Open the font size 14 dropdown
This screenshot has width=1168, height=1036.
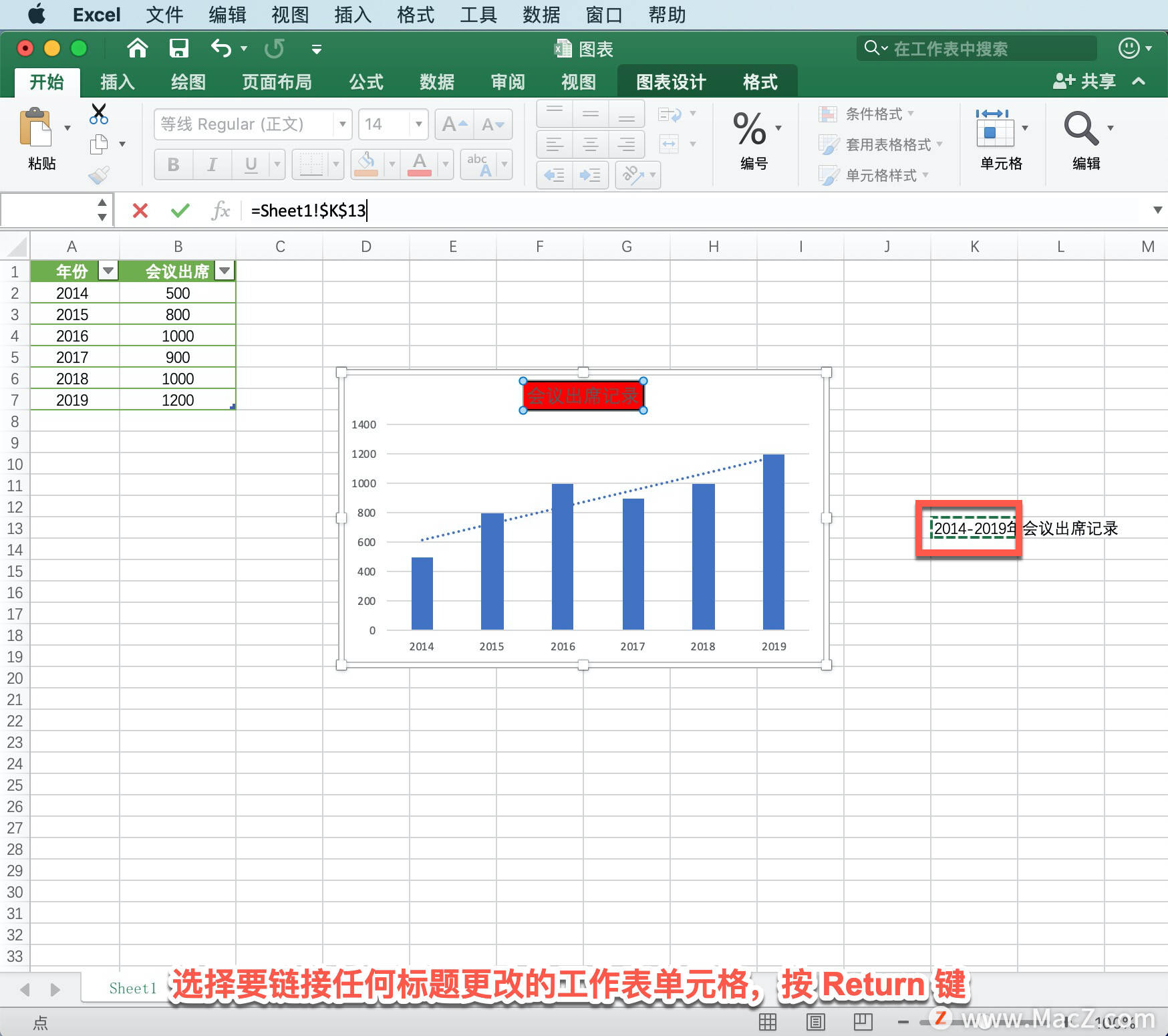click(418, 124)
